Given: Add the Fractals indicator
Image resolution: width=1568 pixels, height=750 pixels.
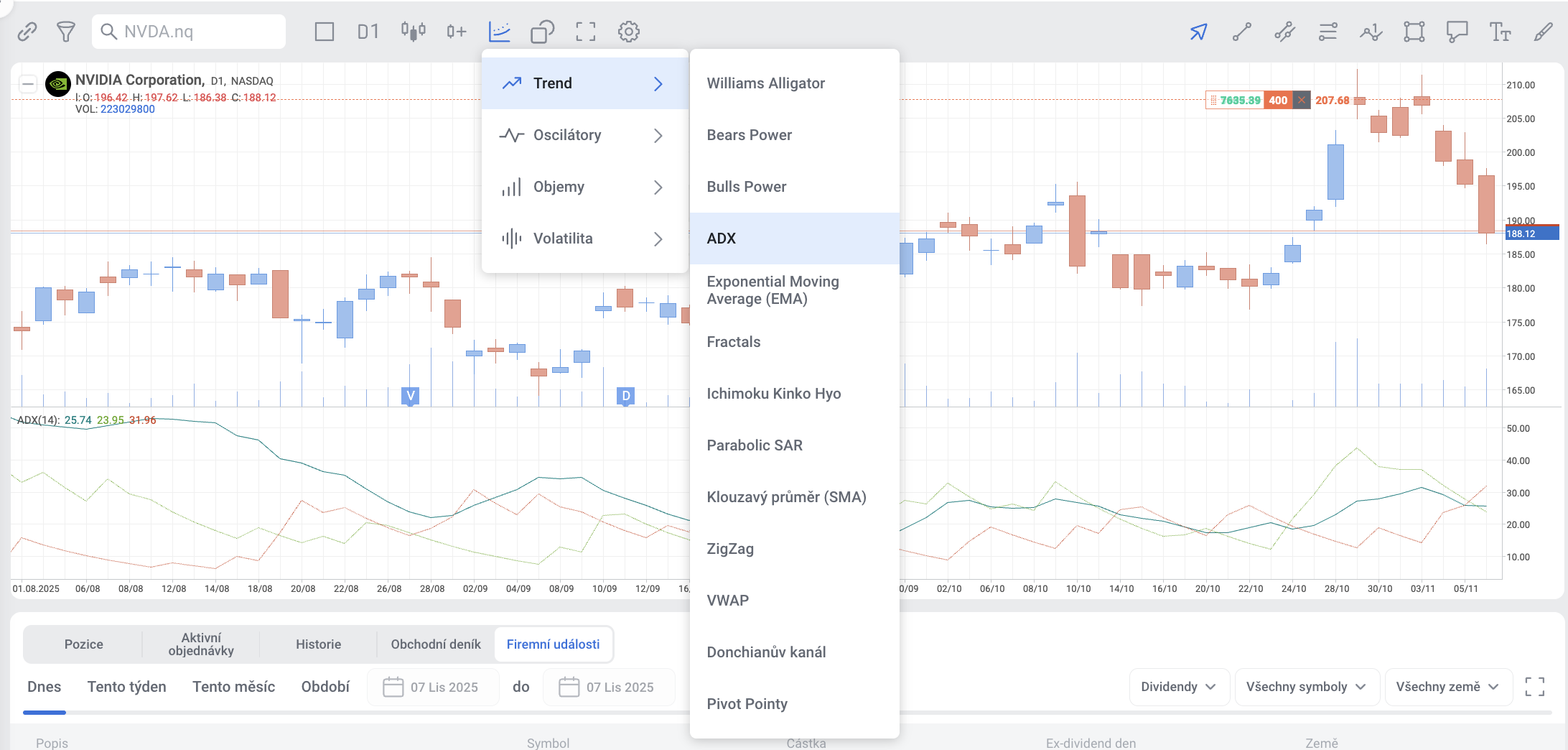Looking at the screenshot, I should (x=795, y=342).
